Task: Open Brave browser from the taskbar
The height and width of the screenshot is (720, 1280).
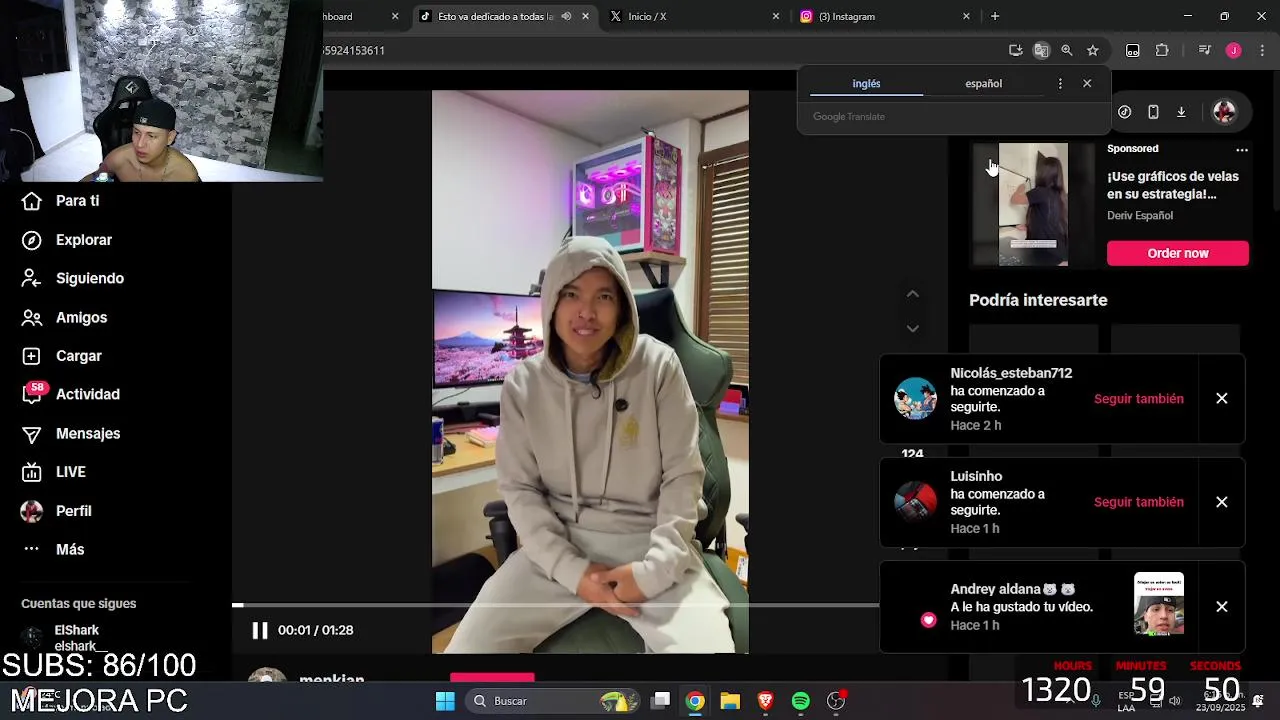Action: coord(765,701)
